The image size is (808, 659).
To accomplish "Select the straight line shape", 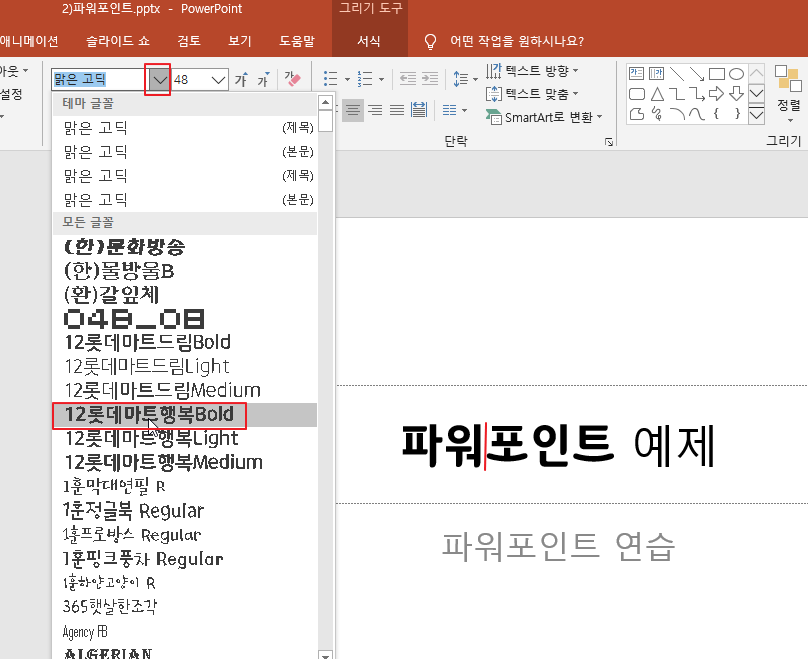I will [677, 74].
